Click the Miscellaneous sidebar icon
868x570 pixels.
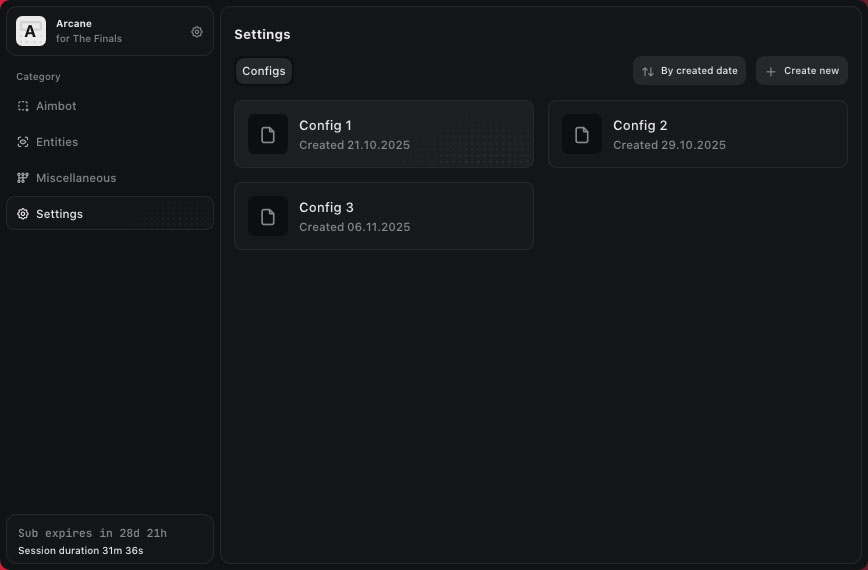[23, 178]
